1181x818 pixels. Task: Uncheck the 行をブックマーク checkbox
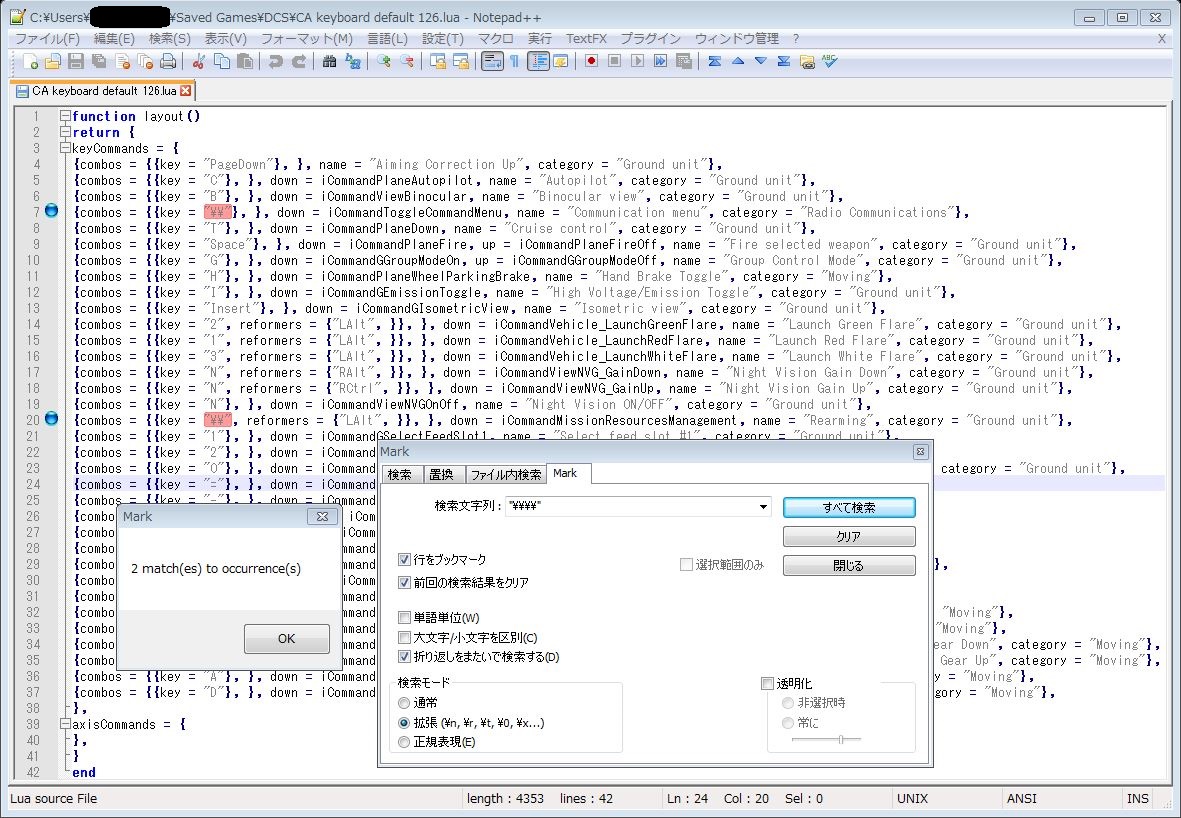(x=404, y=560)
